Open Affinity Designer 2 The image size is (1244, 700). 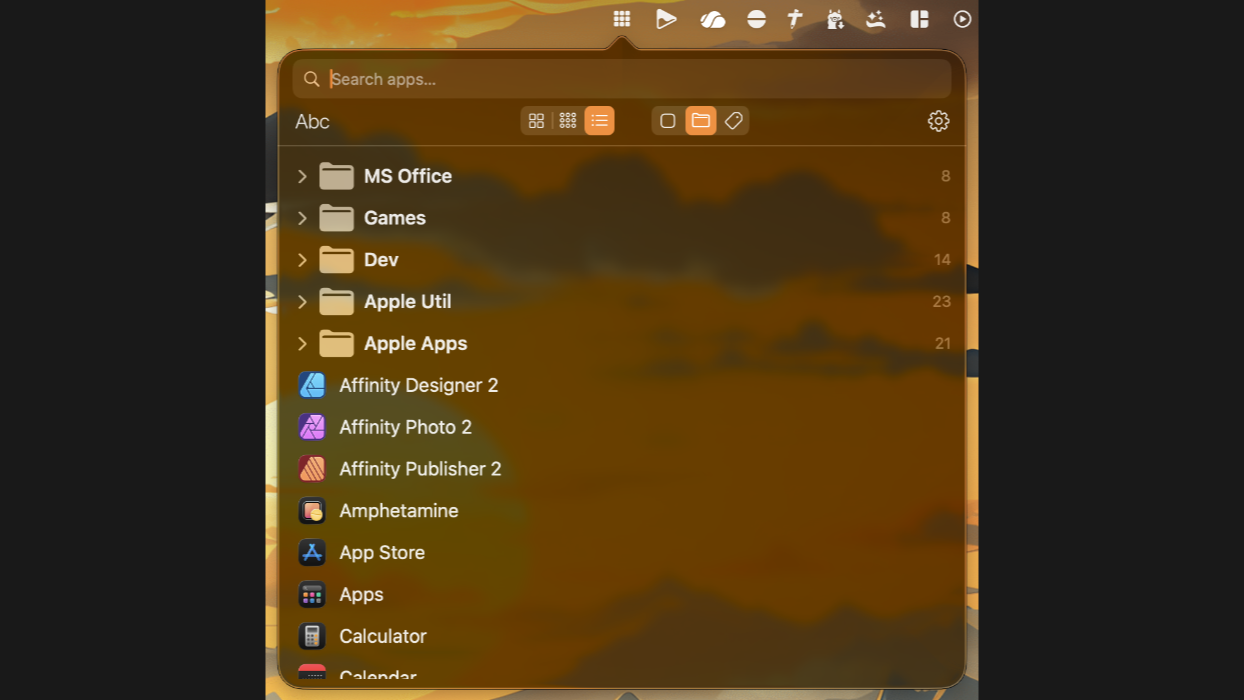418,385
